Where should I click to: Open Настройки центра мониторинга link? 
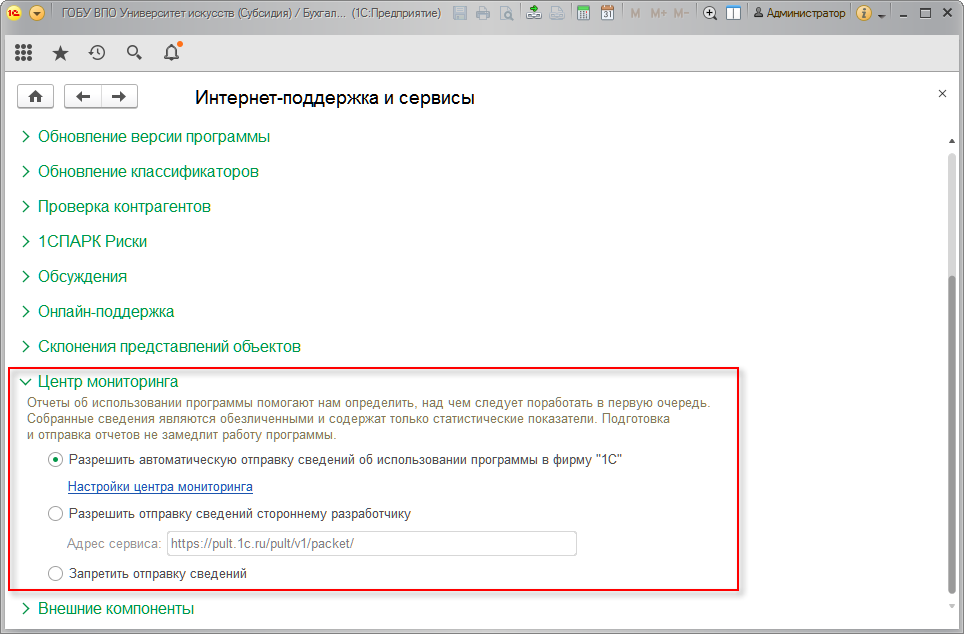pos(160,487)
